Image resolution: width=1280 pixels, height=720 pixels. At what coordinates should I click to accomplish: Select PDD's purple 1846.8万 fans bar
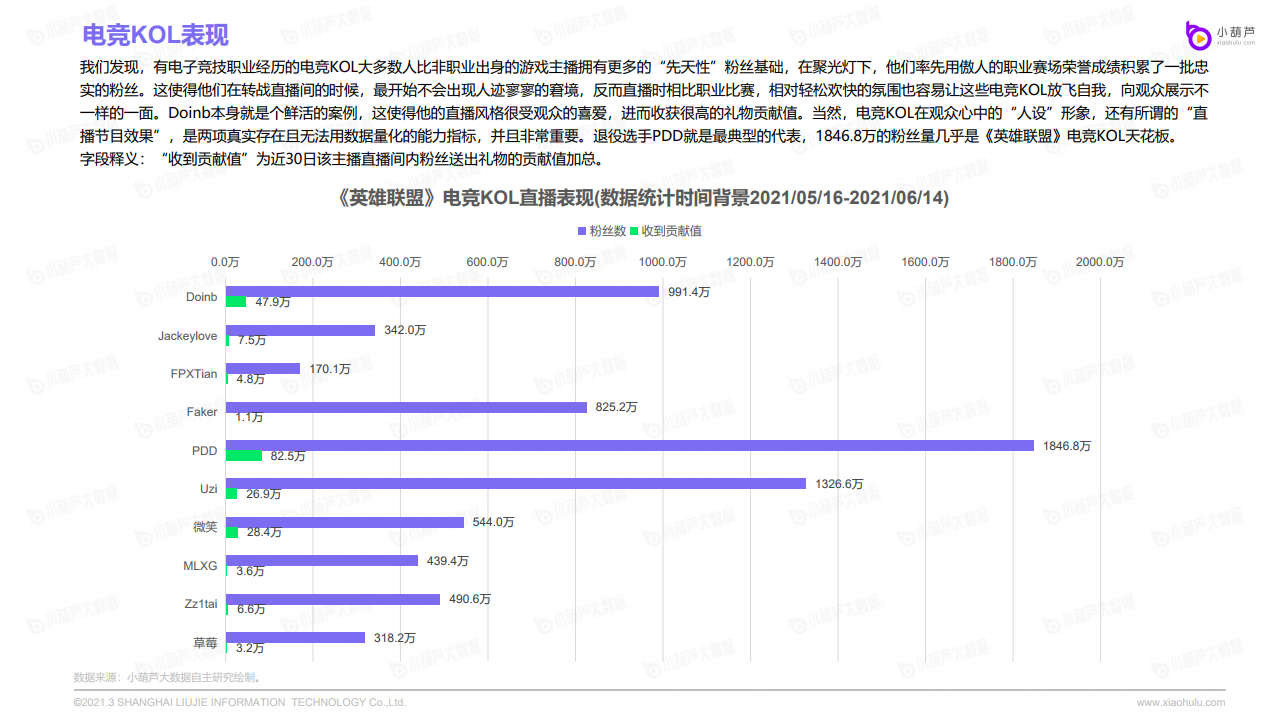630,445
